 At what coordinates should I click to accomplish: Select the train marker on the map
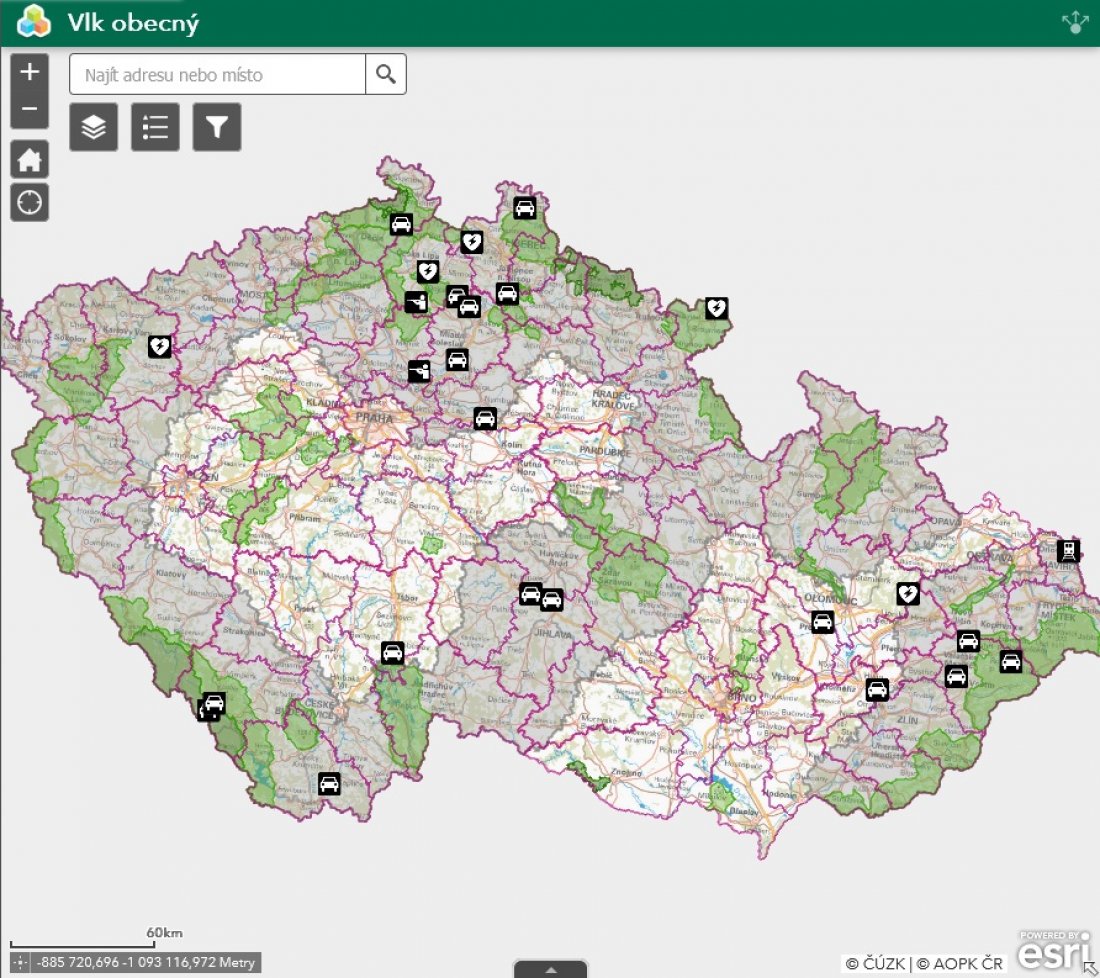point(1068,550)
